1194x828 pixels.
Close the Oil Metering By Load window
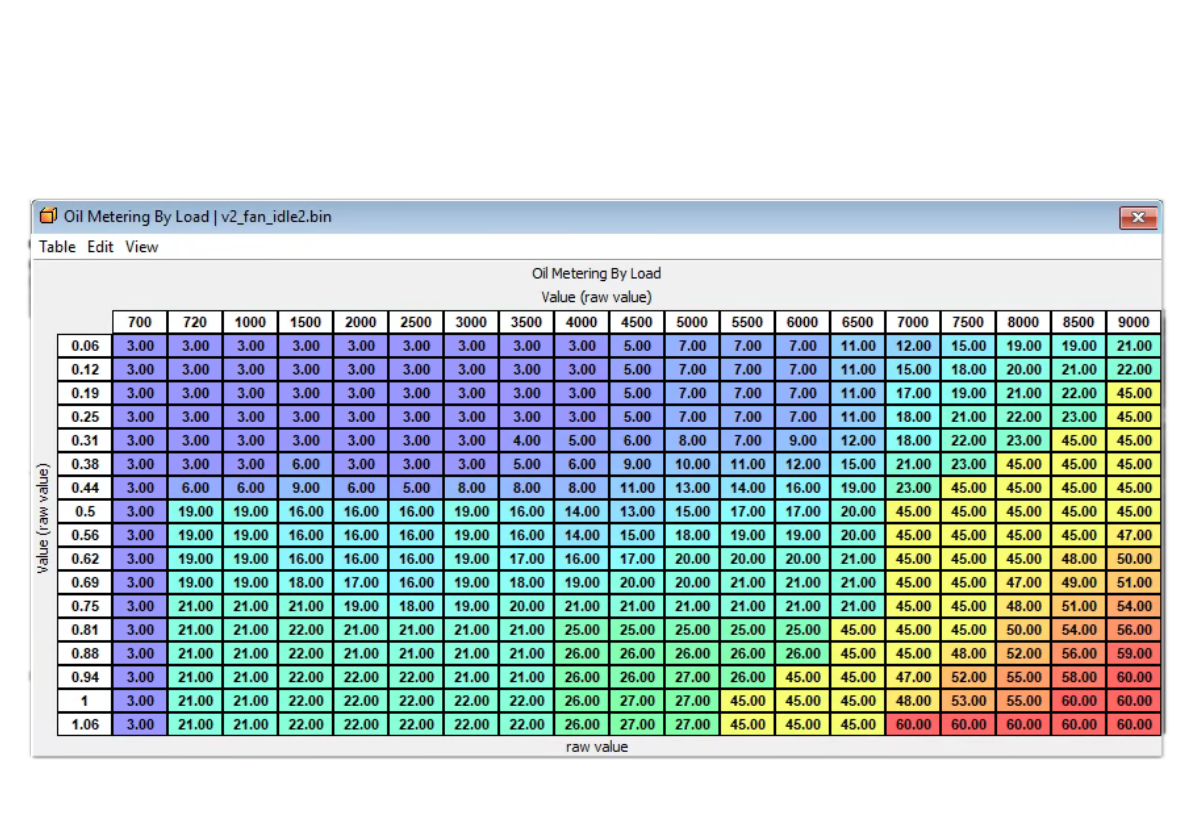[x=1137, y=217]
